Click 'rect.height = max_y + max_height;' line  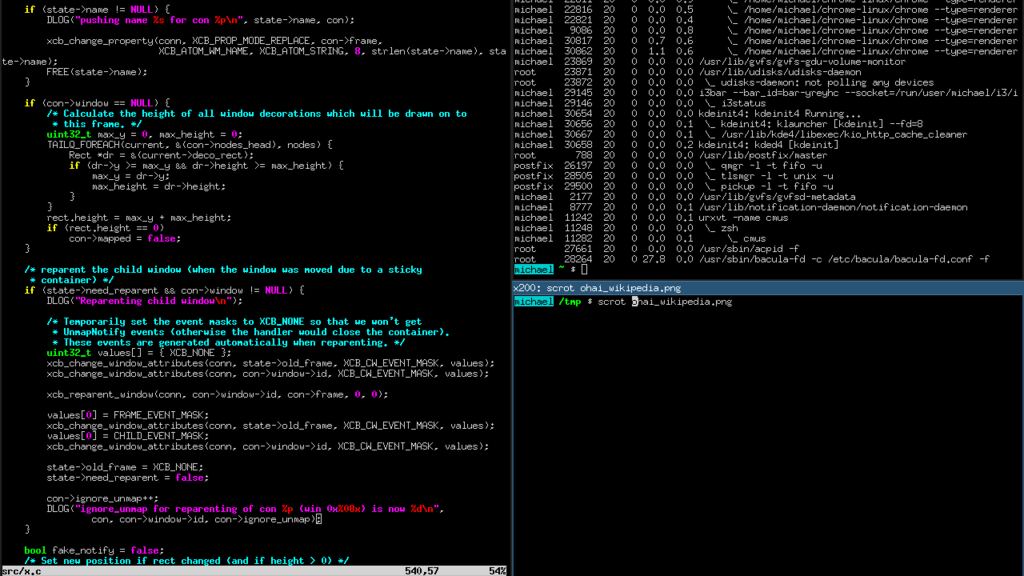[139, 217]
